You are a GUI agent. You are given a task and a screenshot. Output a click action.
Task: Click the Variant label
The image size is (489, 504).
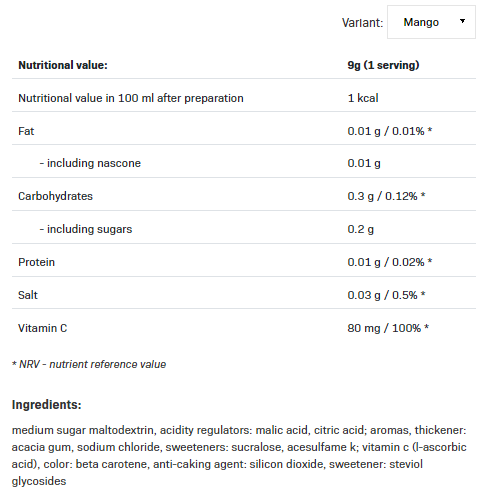pyautogui.click(x=362, y=23)
